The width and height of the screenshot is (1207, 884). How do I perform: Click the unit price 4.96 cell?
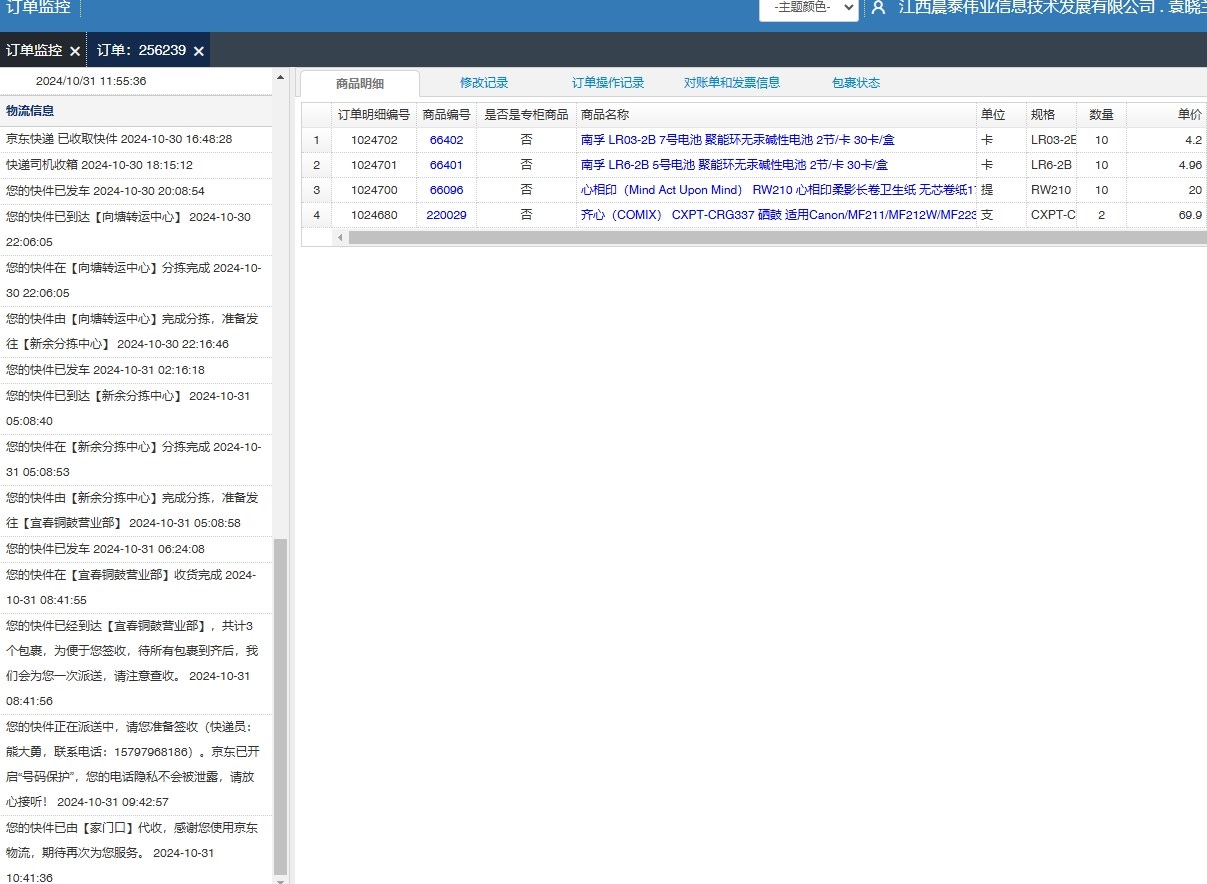[x=1167, y=165]
